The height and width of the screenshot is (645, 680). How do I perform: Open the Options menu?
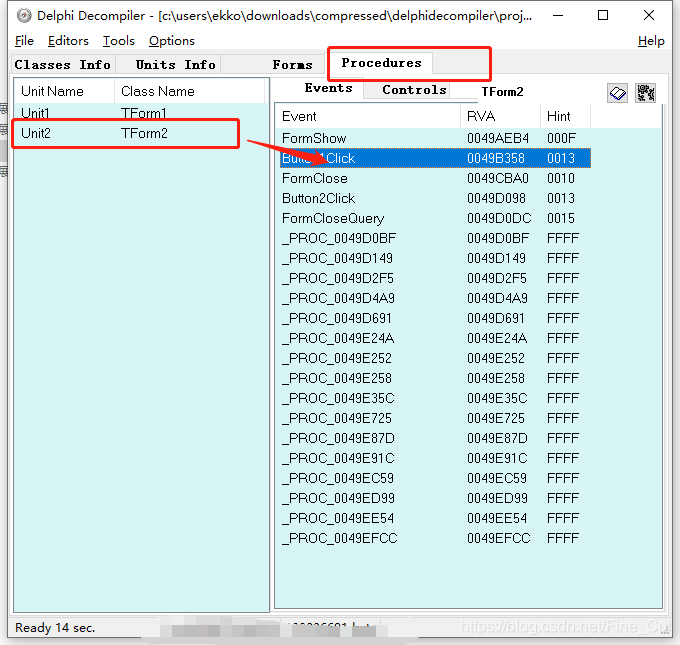(x=172, y=41)
